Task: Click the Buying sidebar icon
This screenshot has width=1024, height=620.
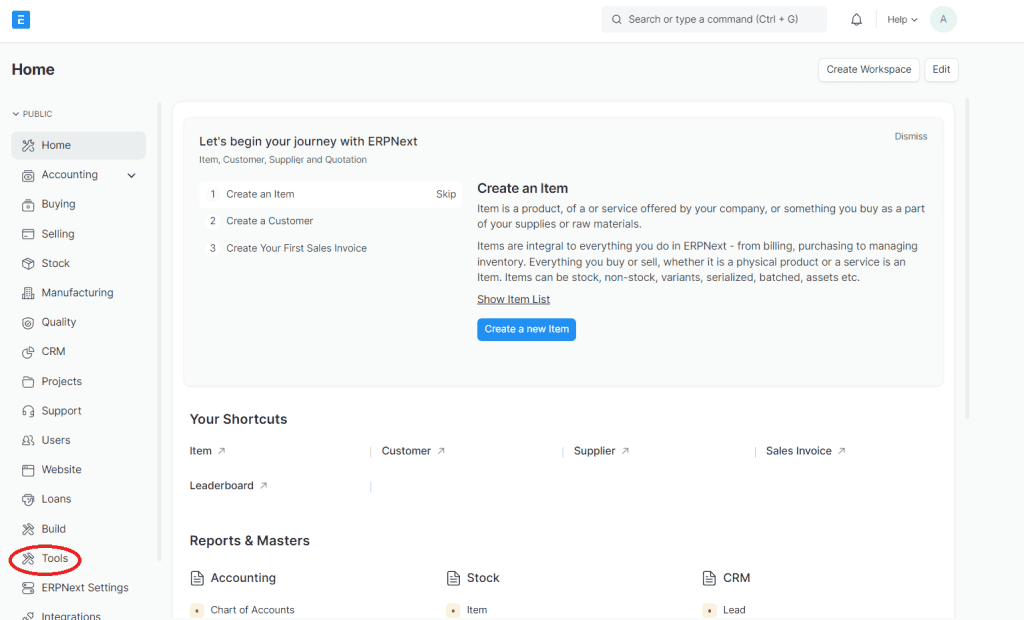Action: pyautogui.click(x=28, y=204)
